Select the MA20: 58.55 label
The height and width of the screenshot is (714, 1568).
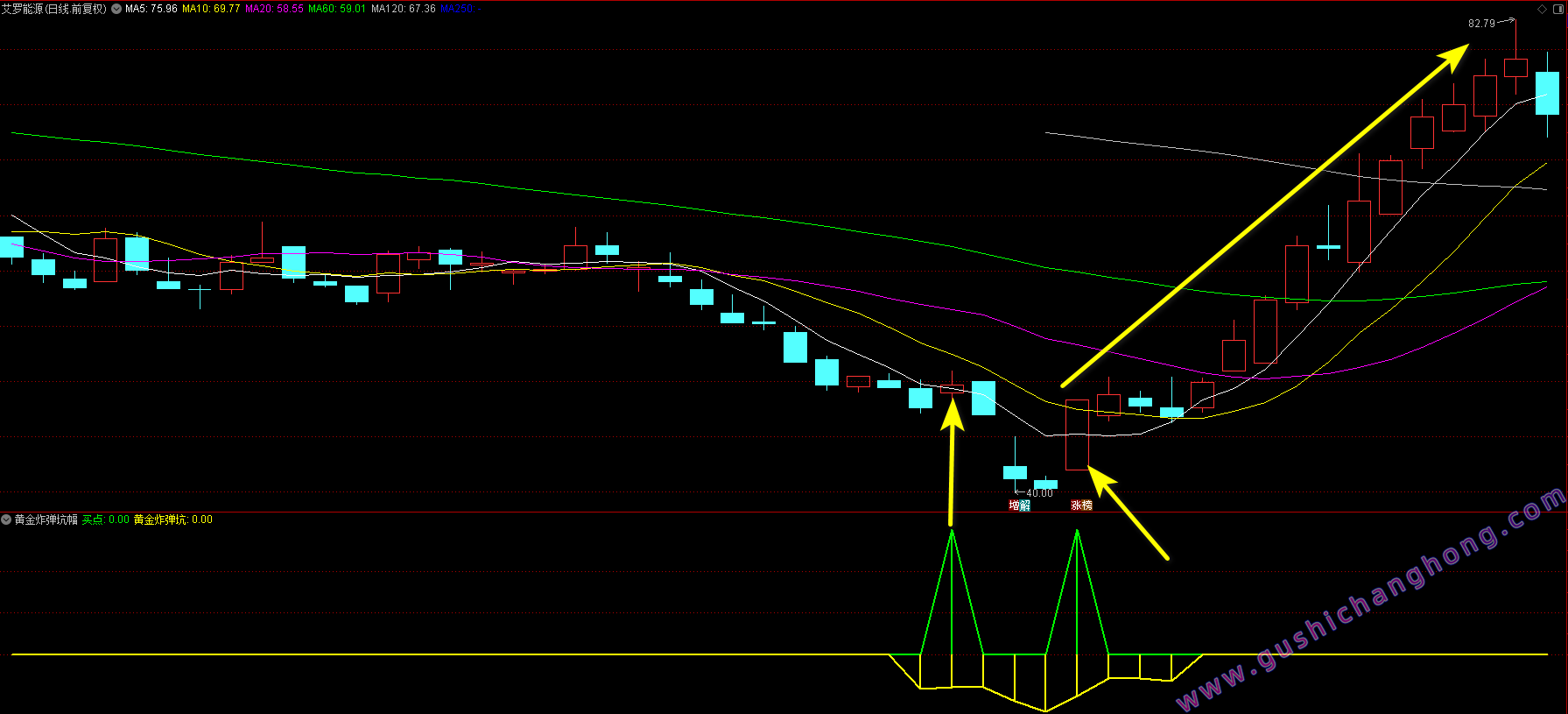click(274, 9)
